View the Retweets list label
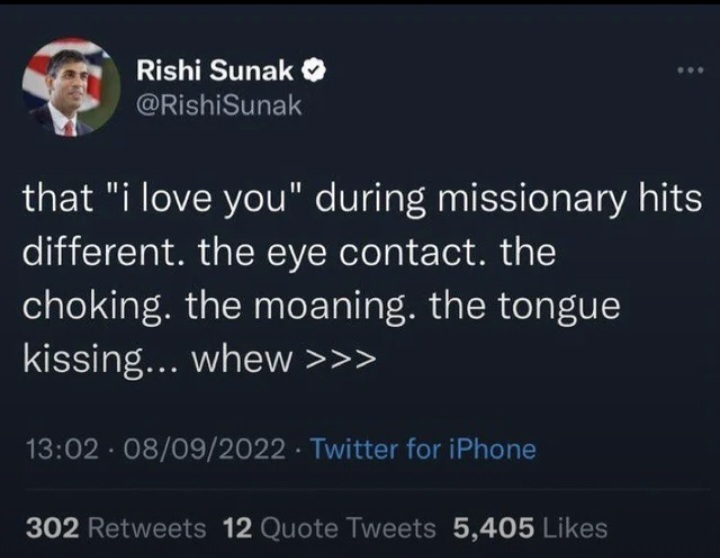 coord(147,527)
